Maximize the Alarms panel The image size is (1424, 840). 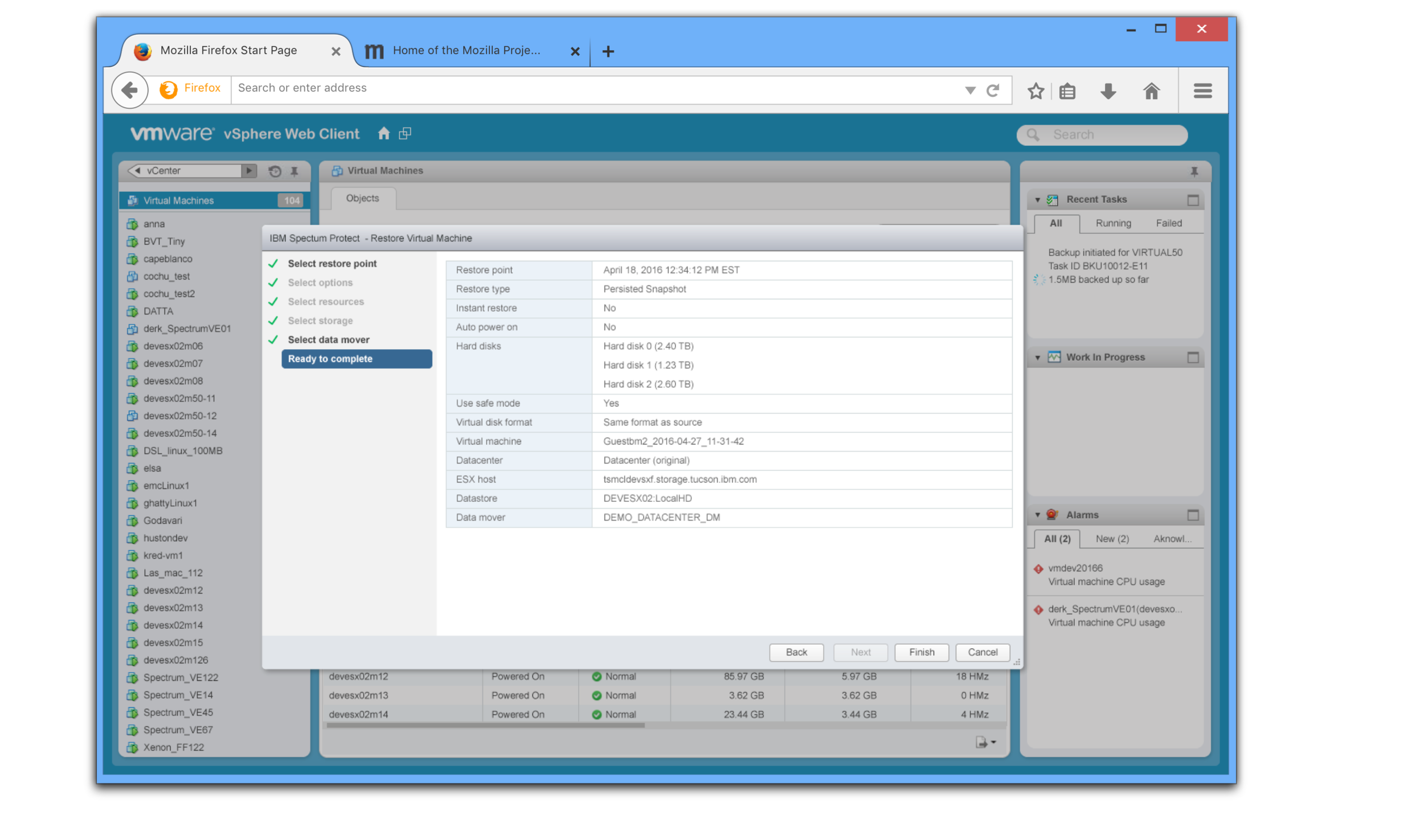(1193, 515)
